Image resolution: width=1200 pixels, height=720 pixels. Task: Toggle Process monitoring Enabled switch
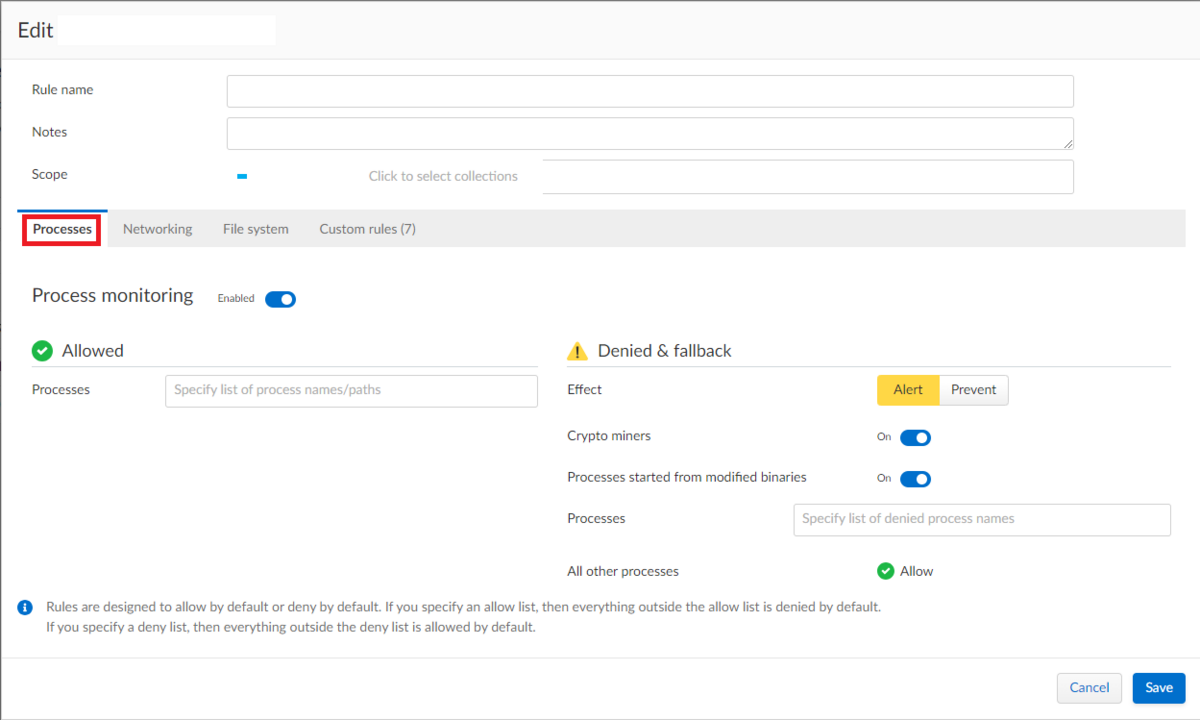(280, 299)
